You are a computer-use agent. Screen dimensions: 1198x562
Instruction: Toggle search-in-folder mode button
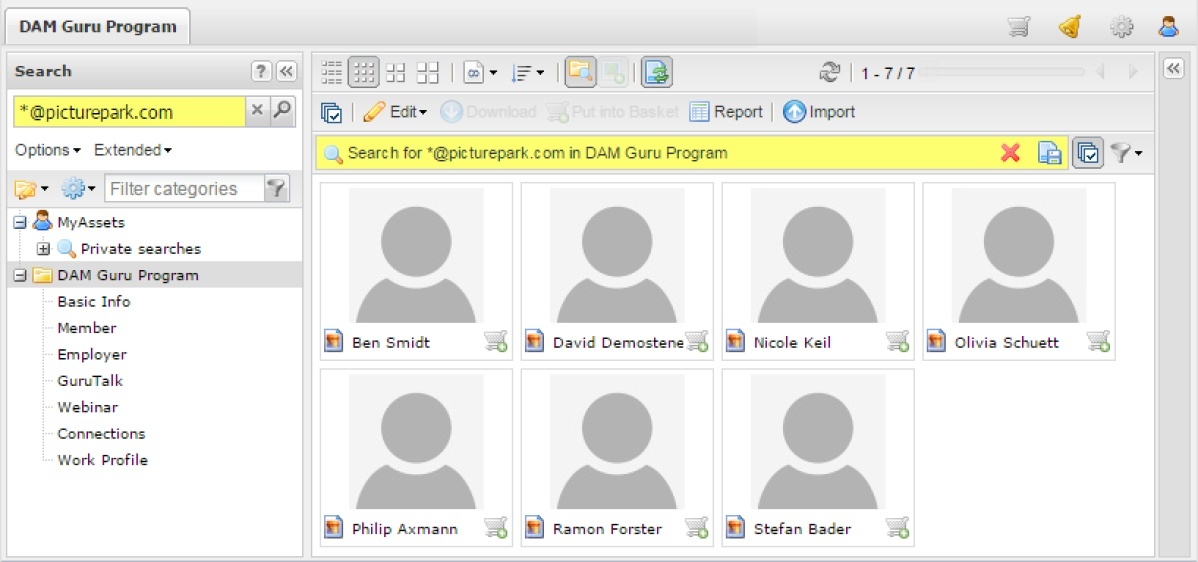(x=581, y=73)
